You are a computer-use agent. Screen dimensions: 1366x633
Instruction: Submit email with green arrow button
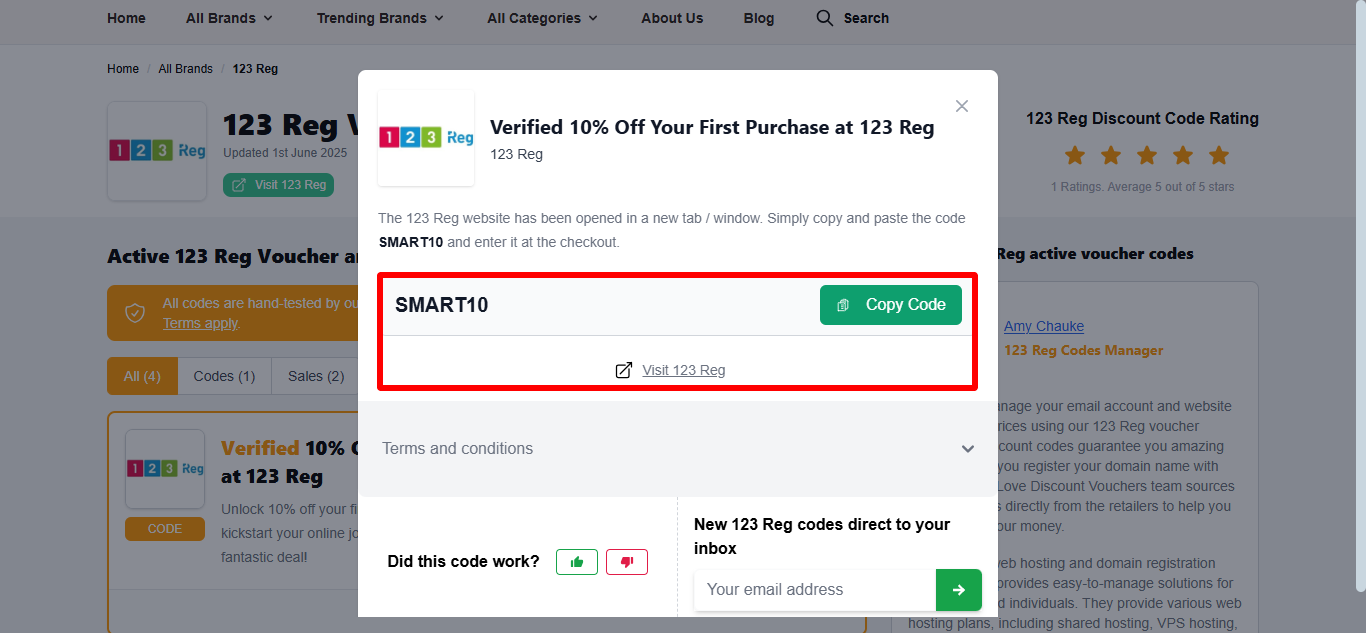click(x=958, y=590)
